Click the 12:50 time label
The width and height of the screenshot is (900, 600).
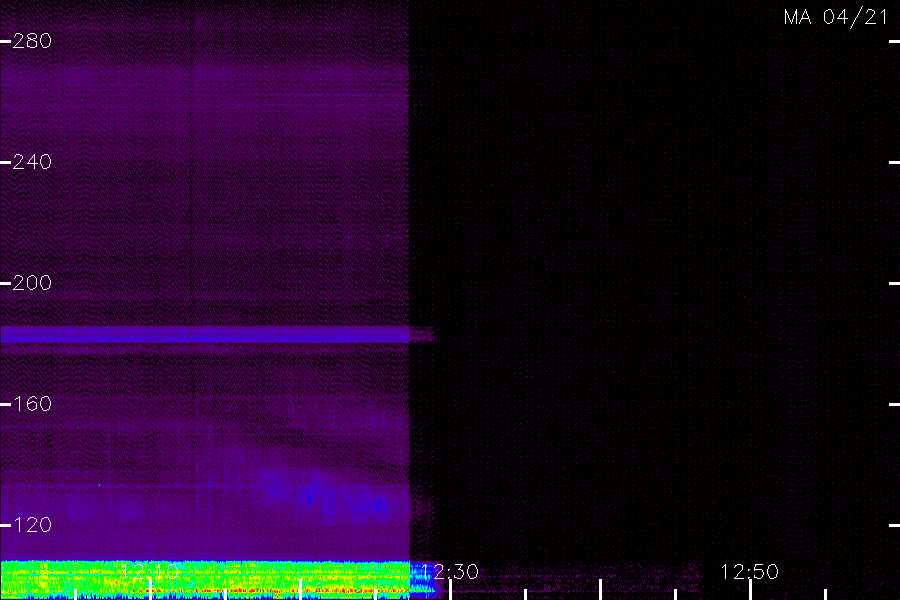point(750,572)
